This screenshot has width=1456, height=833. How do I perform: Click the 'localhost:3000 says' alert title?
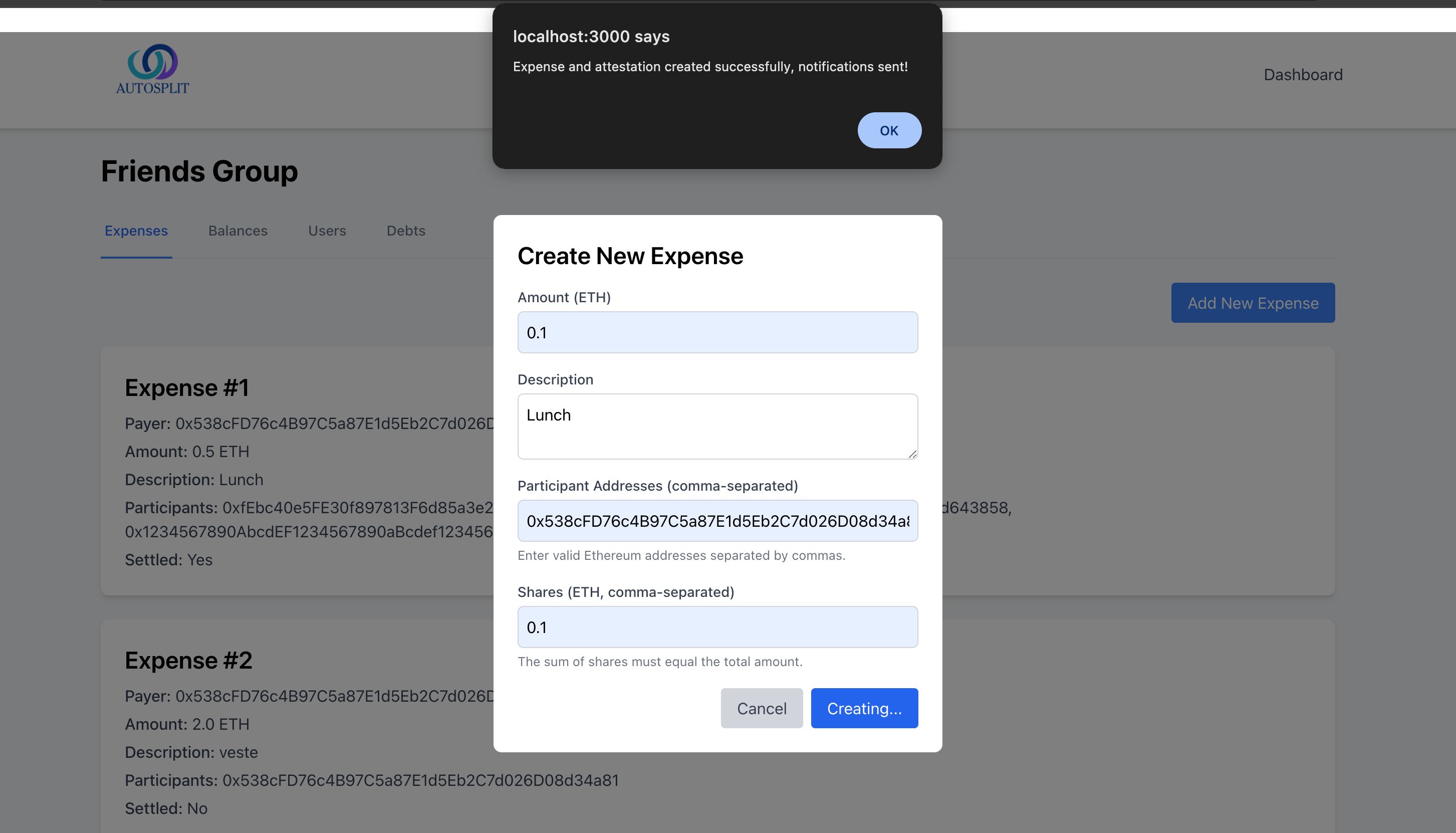[591, 37]
